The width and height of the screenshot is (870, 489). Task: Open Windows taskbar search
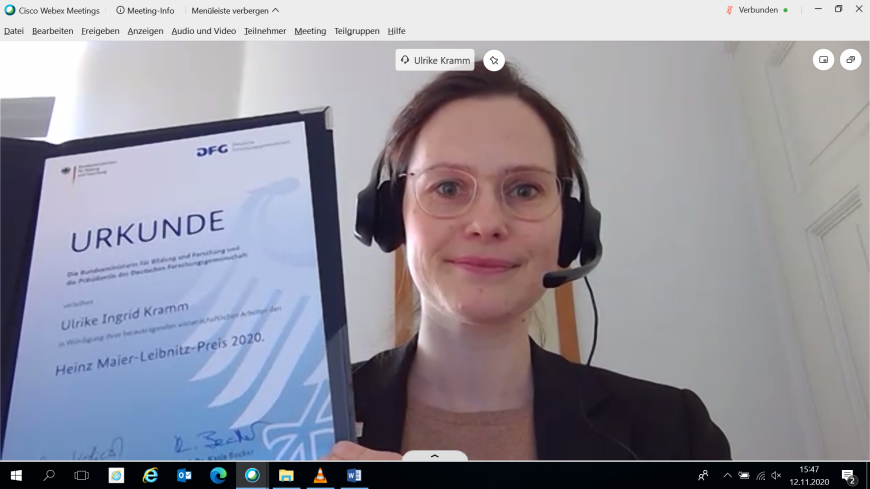click(x=49, y=476)
